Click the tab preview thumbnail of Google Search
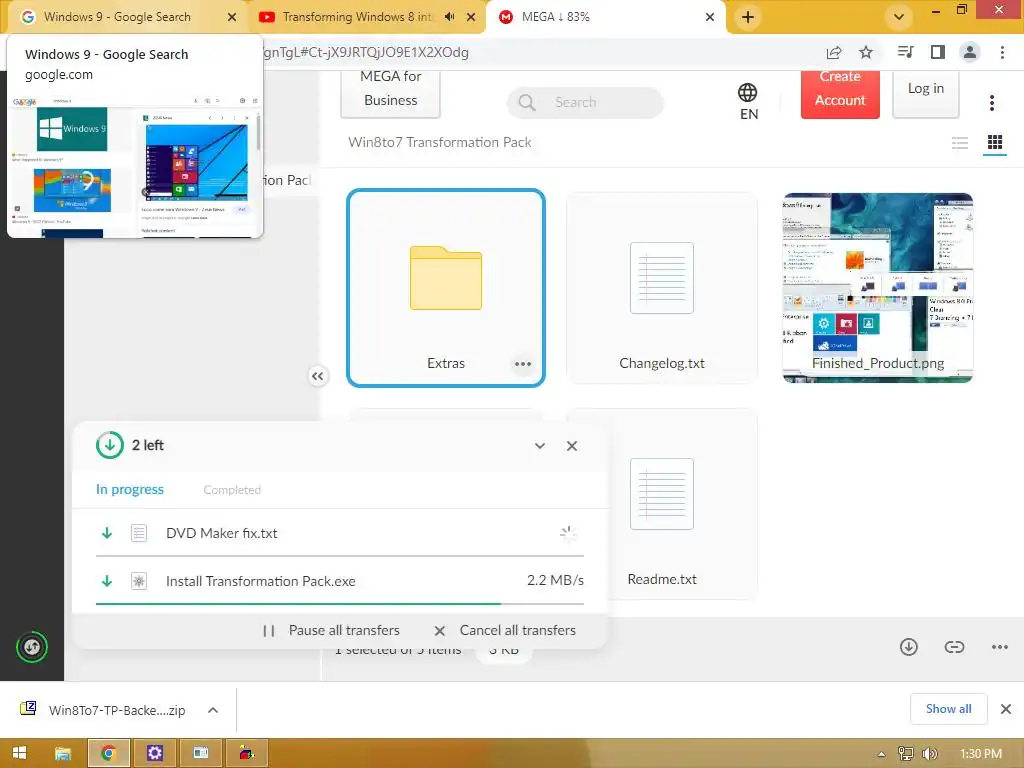Screen dimensions: 1024x768 tap(135, 166)
